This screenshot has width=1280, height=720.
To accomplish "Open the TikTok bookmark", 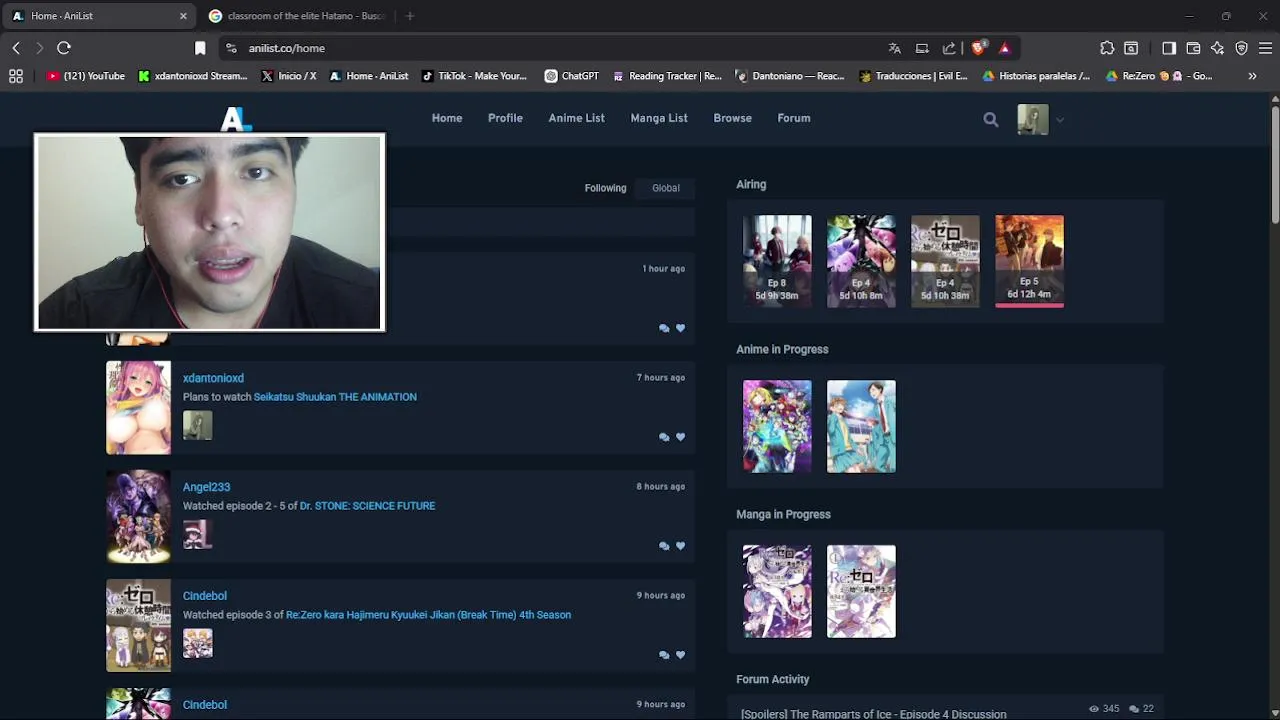I will [x=475, y=76].
